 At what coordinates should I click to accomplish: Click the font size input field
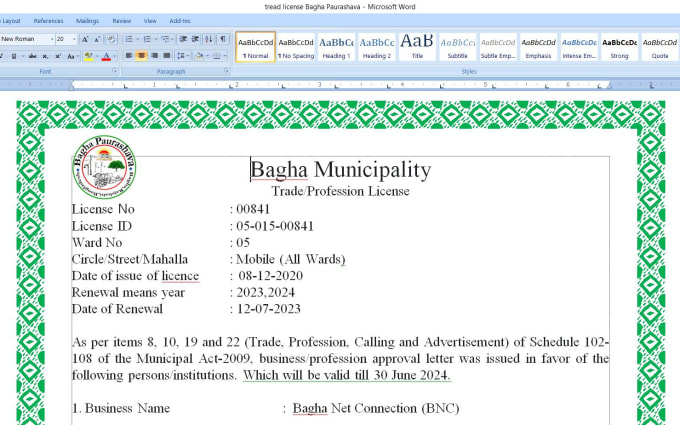(63, 39)
